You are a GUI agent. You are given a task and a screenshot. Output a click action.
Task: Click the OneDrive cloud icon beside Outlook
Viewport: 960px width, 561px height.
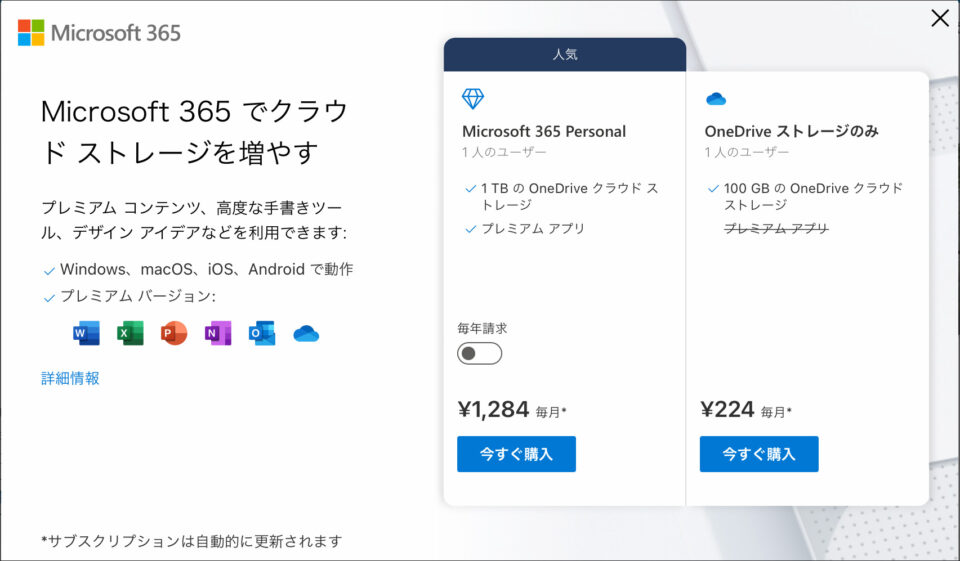[x=306, y=334]
